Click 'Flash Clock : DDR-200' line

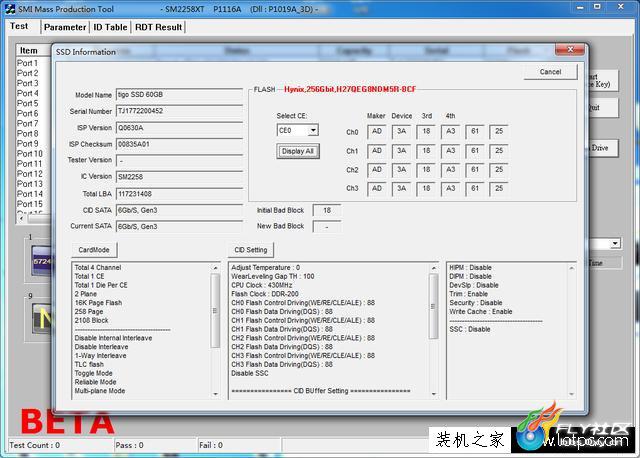point(265,294)
